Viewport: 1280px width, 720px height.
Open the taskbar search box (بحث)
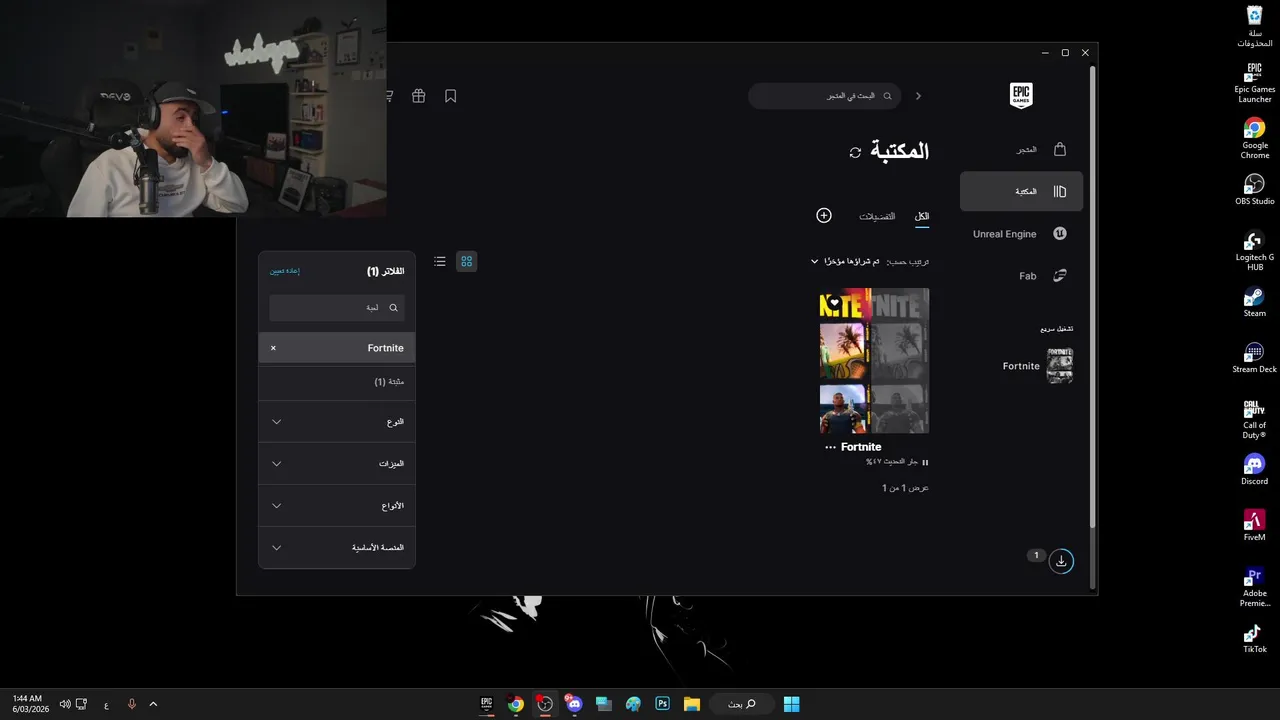click(741, 704)
